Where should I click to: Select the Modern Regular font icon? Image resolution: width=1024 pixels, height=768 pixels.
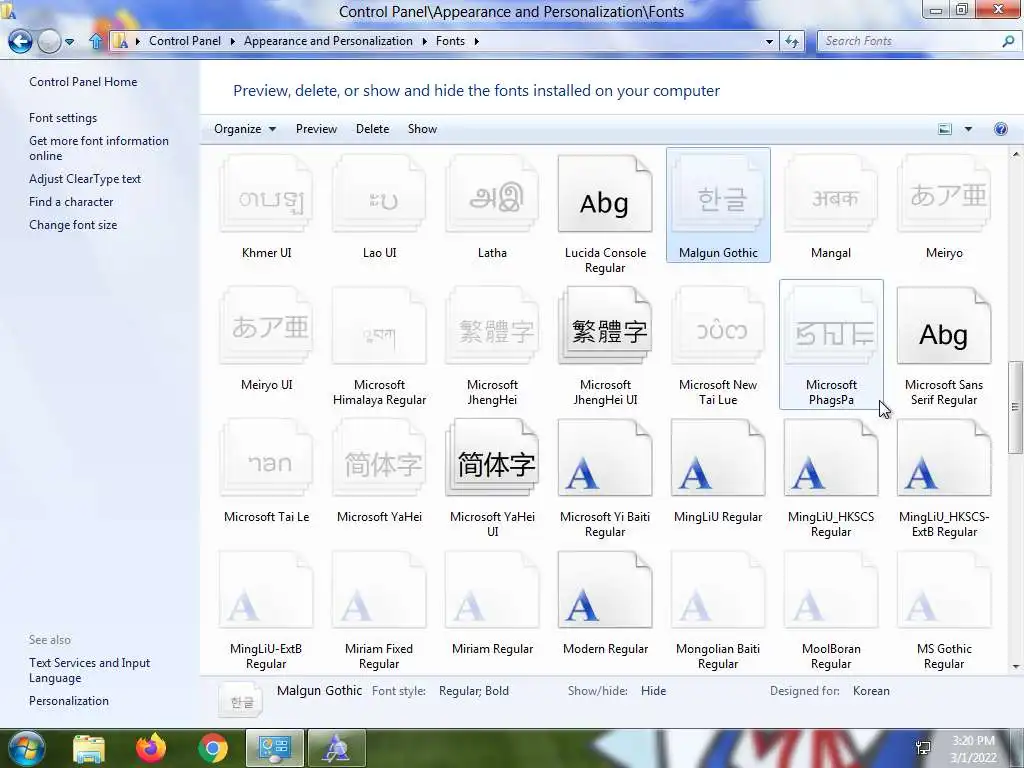point(605,590)
